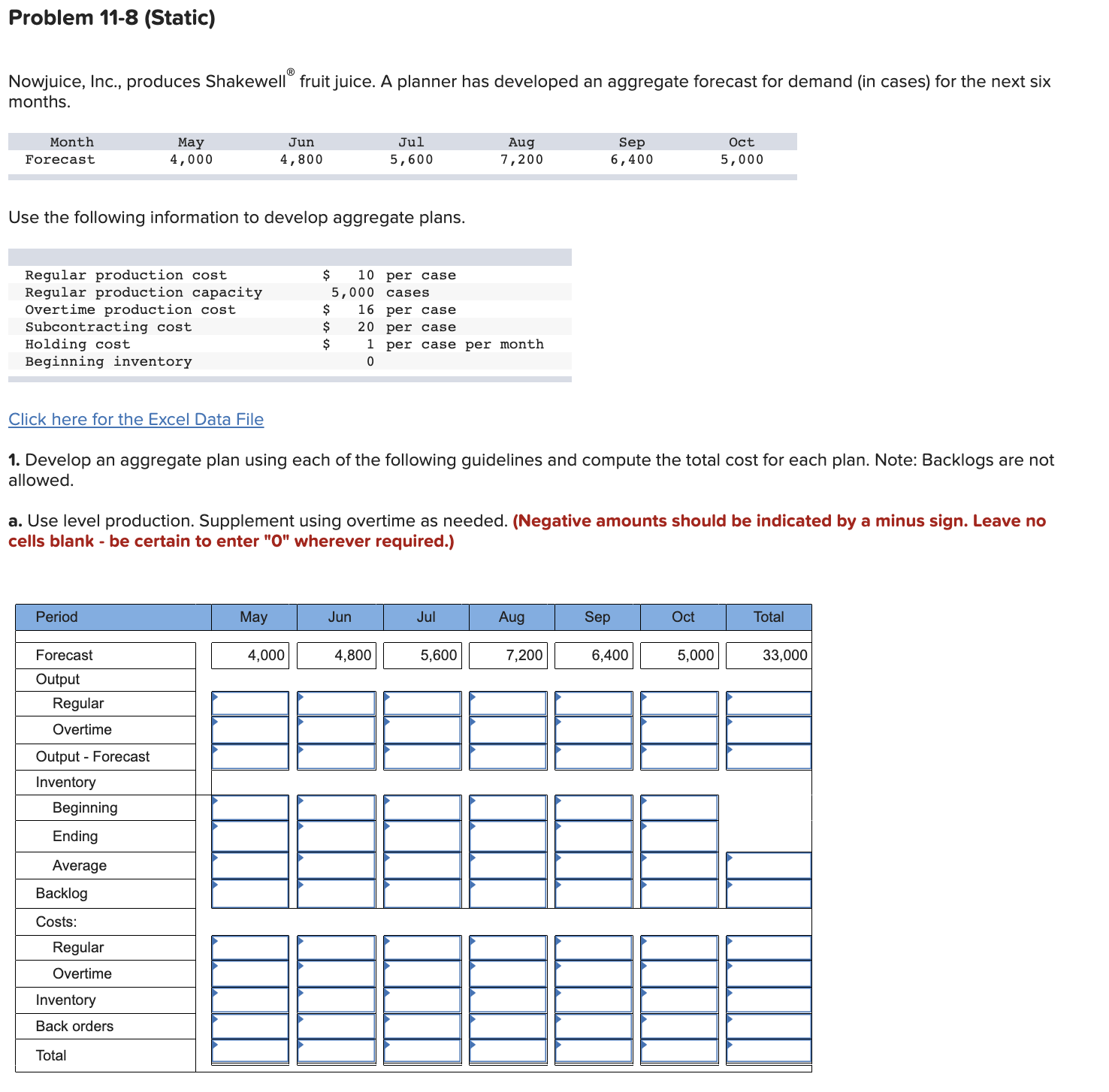Select the Back orders Total cell
Viewport: 1109px width, 1092px height.
pos(769,1027)
